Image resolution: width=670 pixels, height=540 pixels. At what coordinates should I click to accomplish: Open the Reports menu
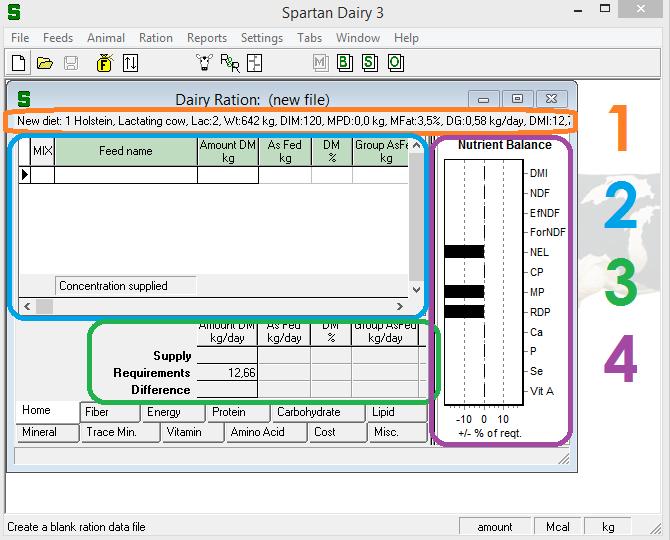[x=207, y=38]
